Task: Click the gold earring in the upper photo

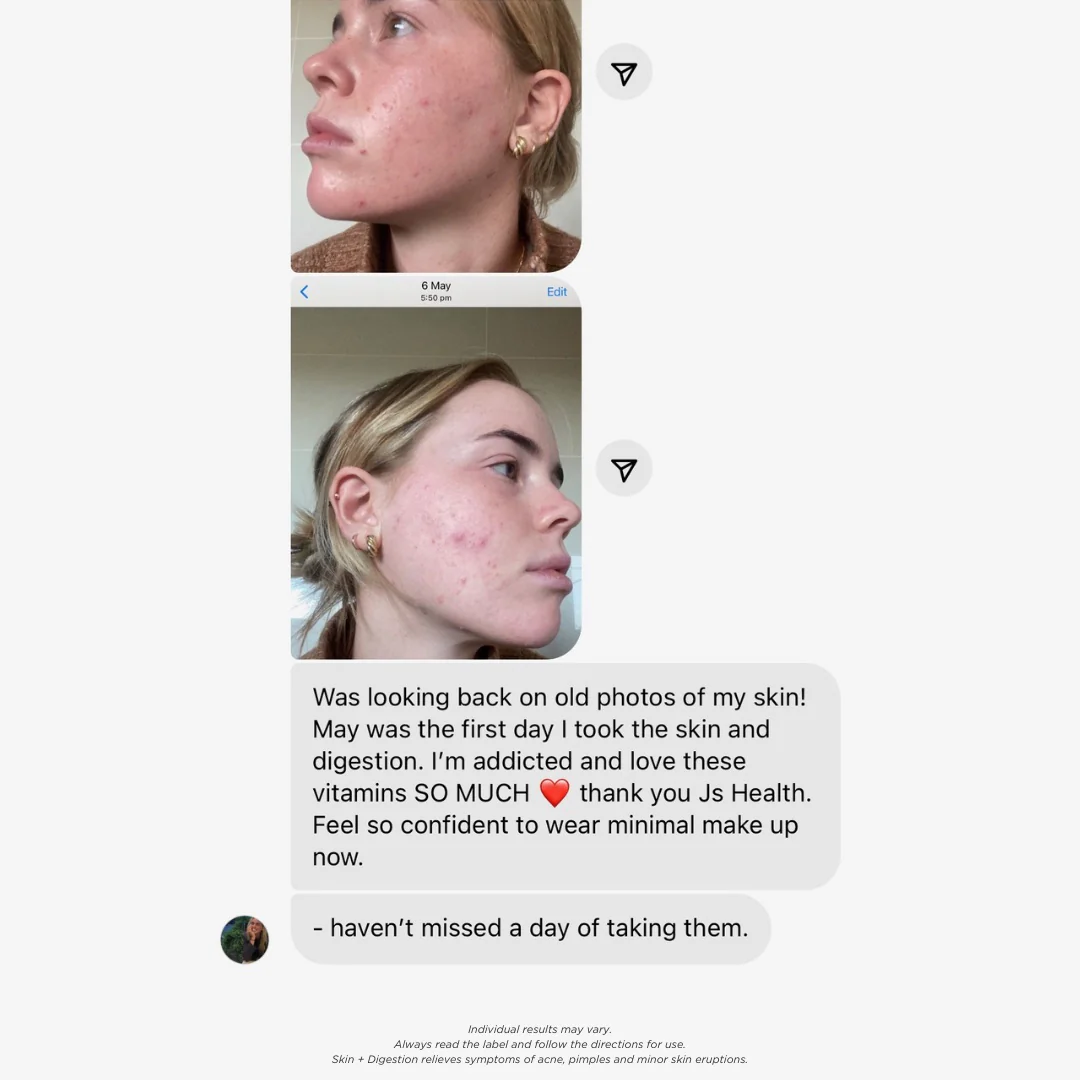Action: coord(518,145)
